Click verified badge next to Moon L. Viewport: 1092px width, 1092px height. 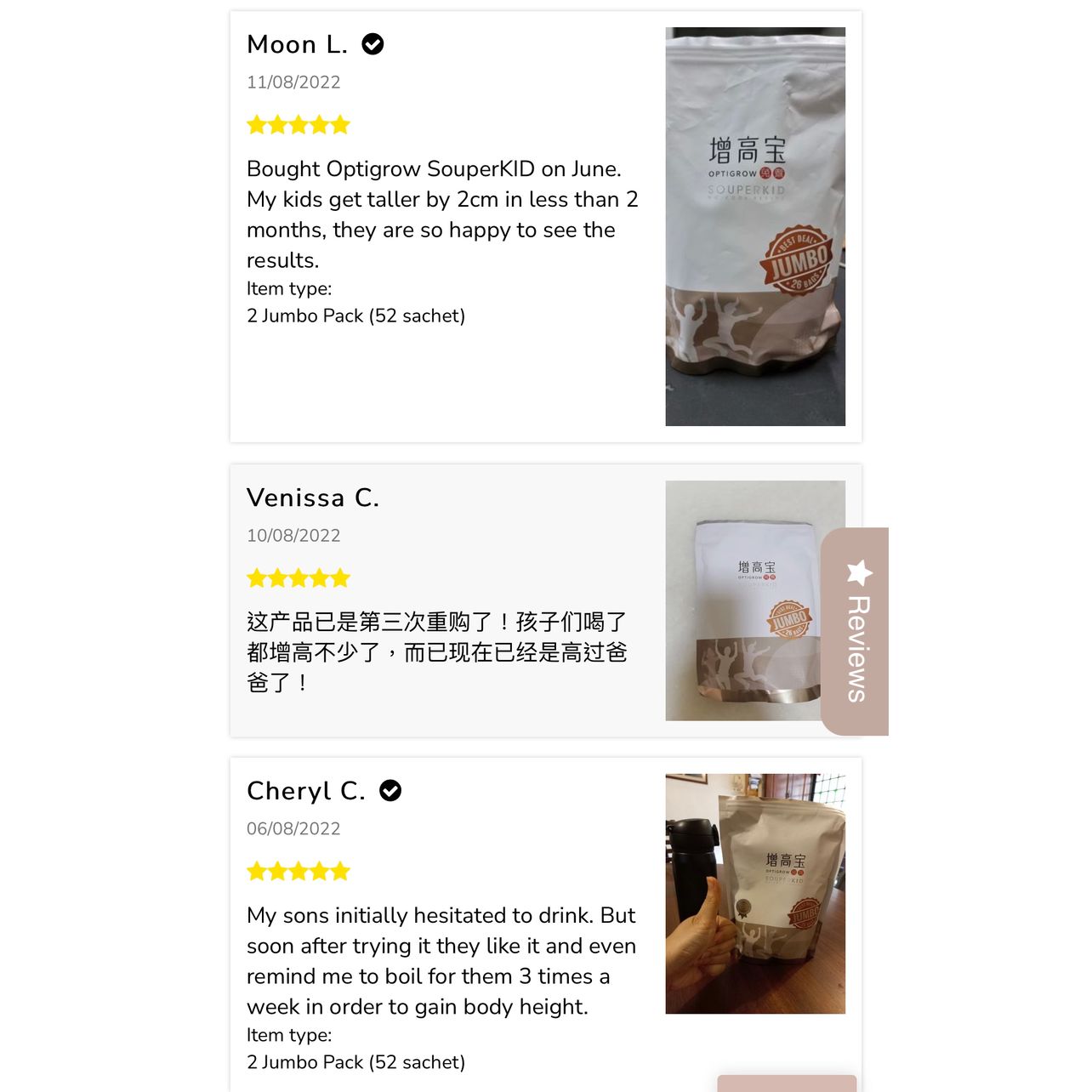373,44
